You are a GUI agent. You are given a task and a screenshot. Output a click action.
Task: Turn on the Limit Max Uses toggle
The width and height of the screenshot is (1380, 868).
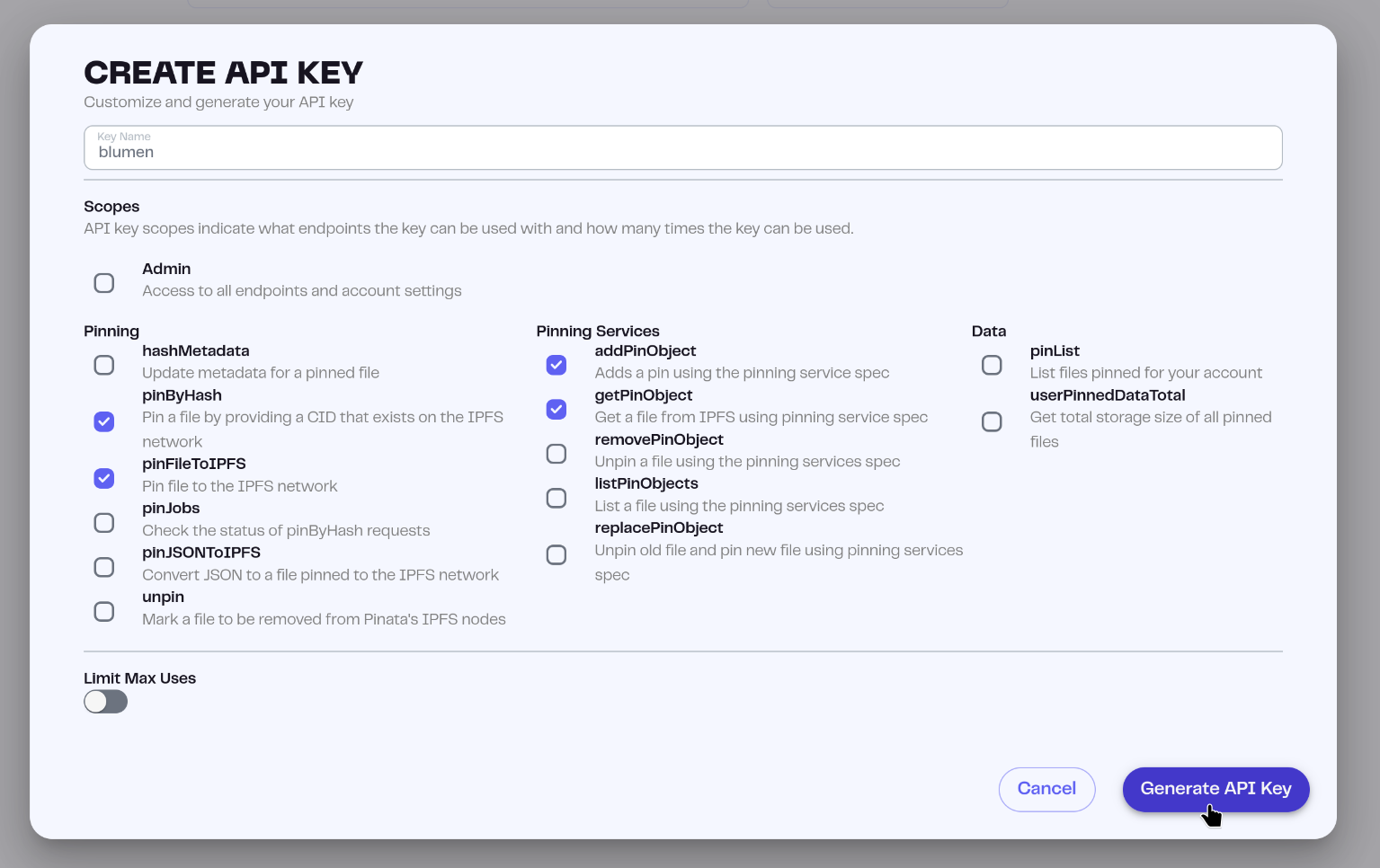click(x=106, y=702)
